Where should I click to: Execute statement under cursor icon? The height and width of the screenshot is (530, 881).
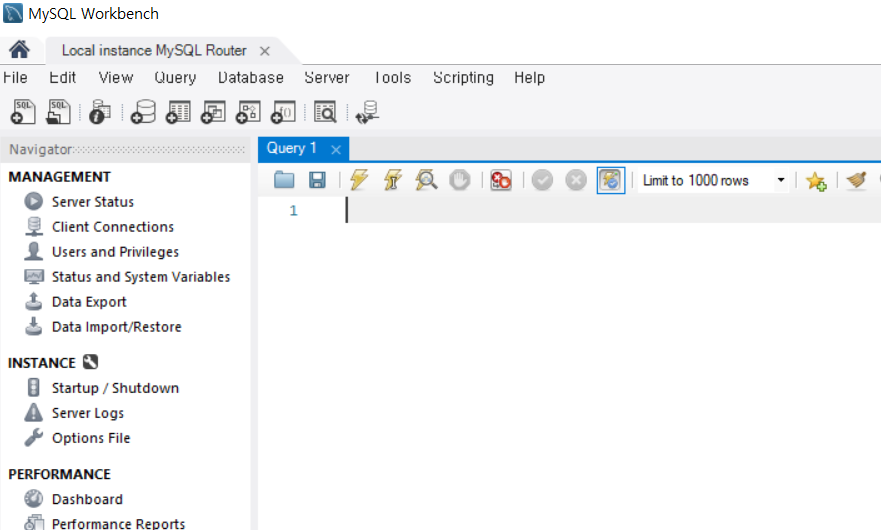[392, 180]
